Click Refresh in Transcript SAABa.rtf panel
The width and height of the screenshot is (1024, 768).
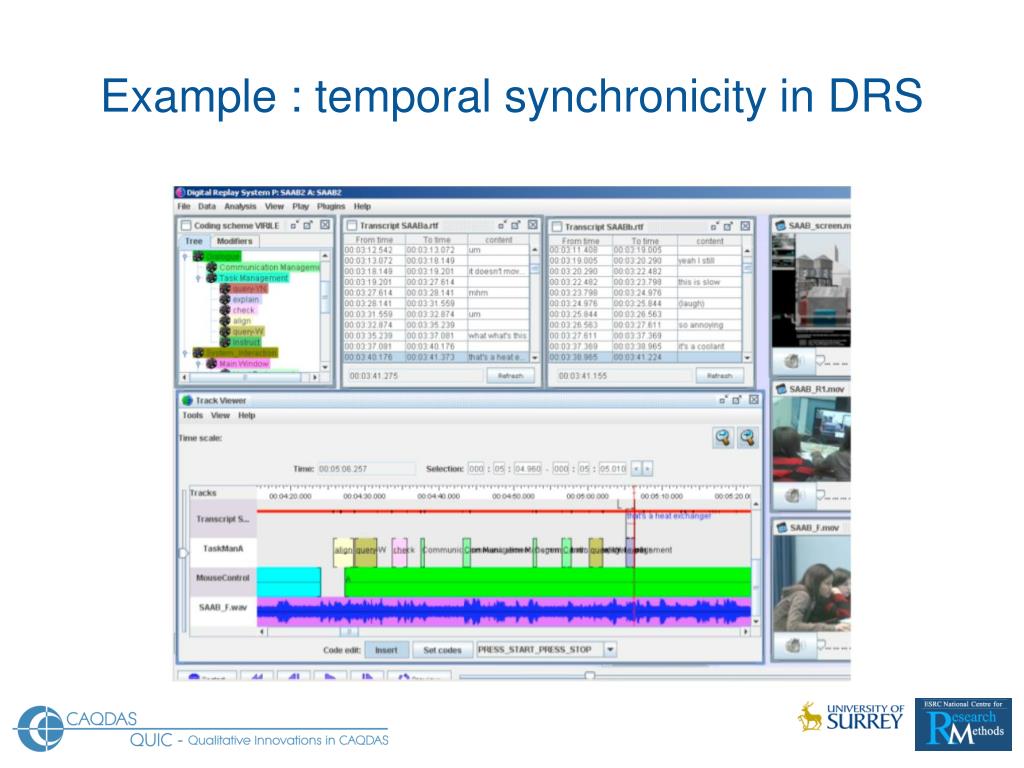511,376
